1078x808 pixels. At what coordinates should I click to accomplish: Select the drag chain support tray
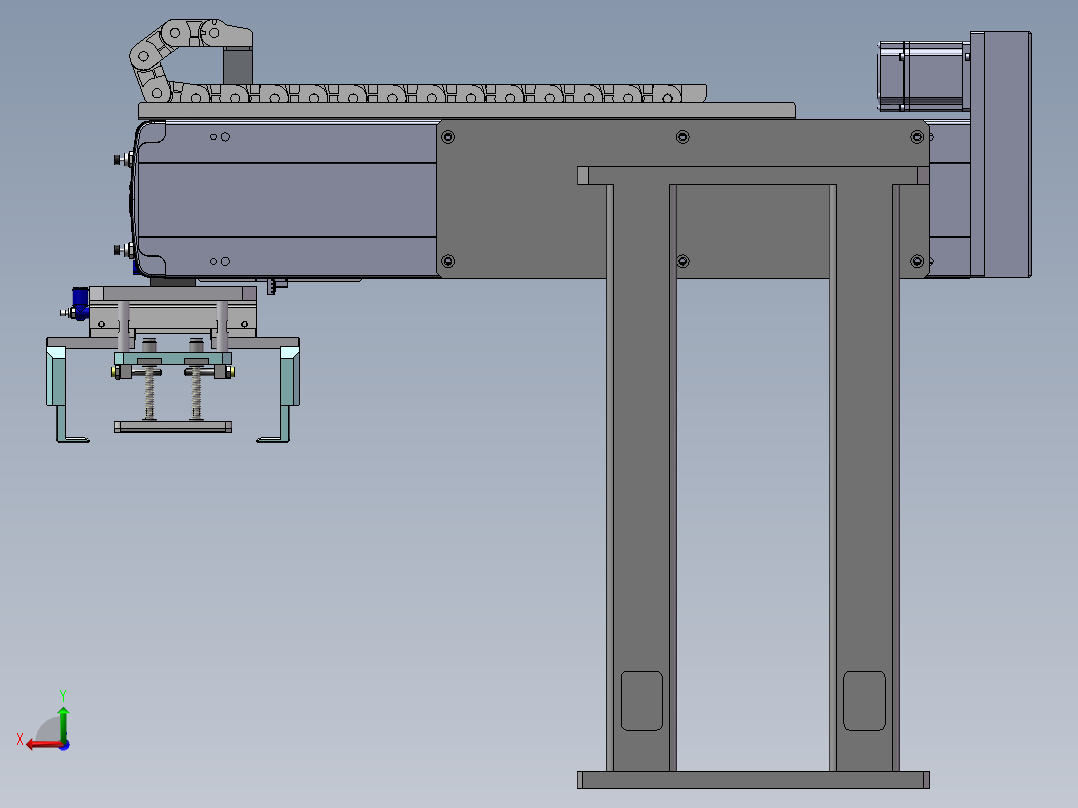[467, 111]
